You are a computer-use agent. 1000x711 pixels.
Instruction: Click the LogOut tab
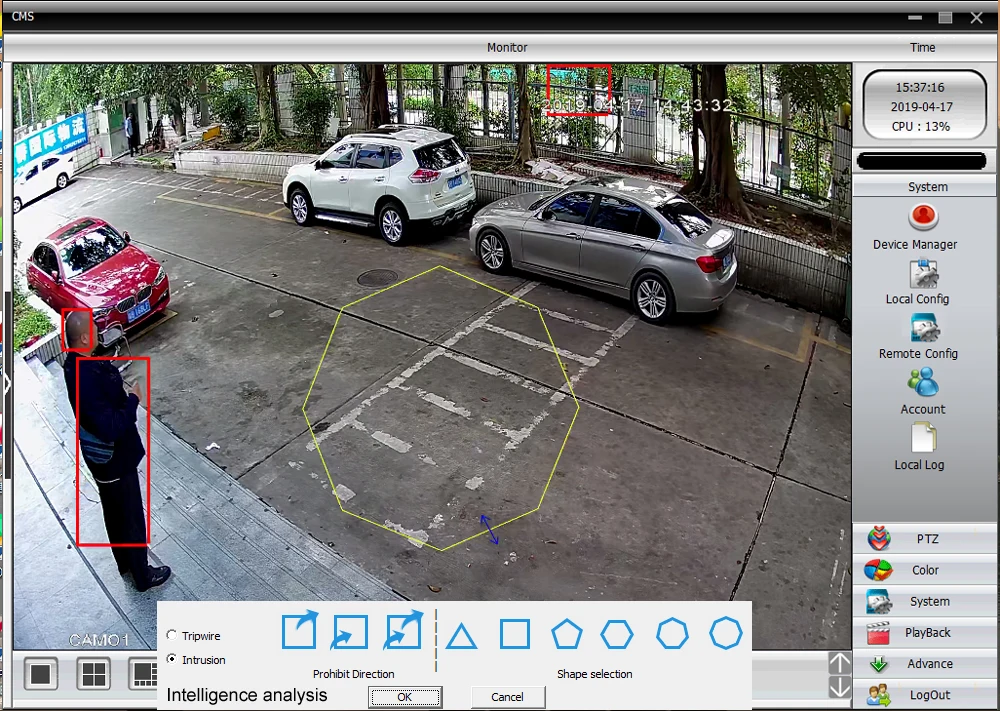926,695
